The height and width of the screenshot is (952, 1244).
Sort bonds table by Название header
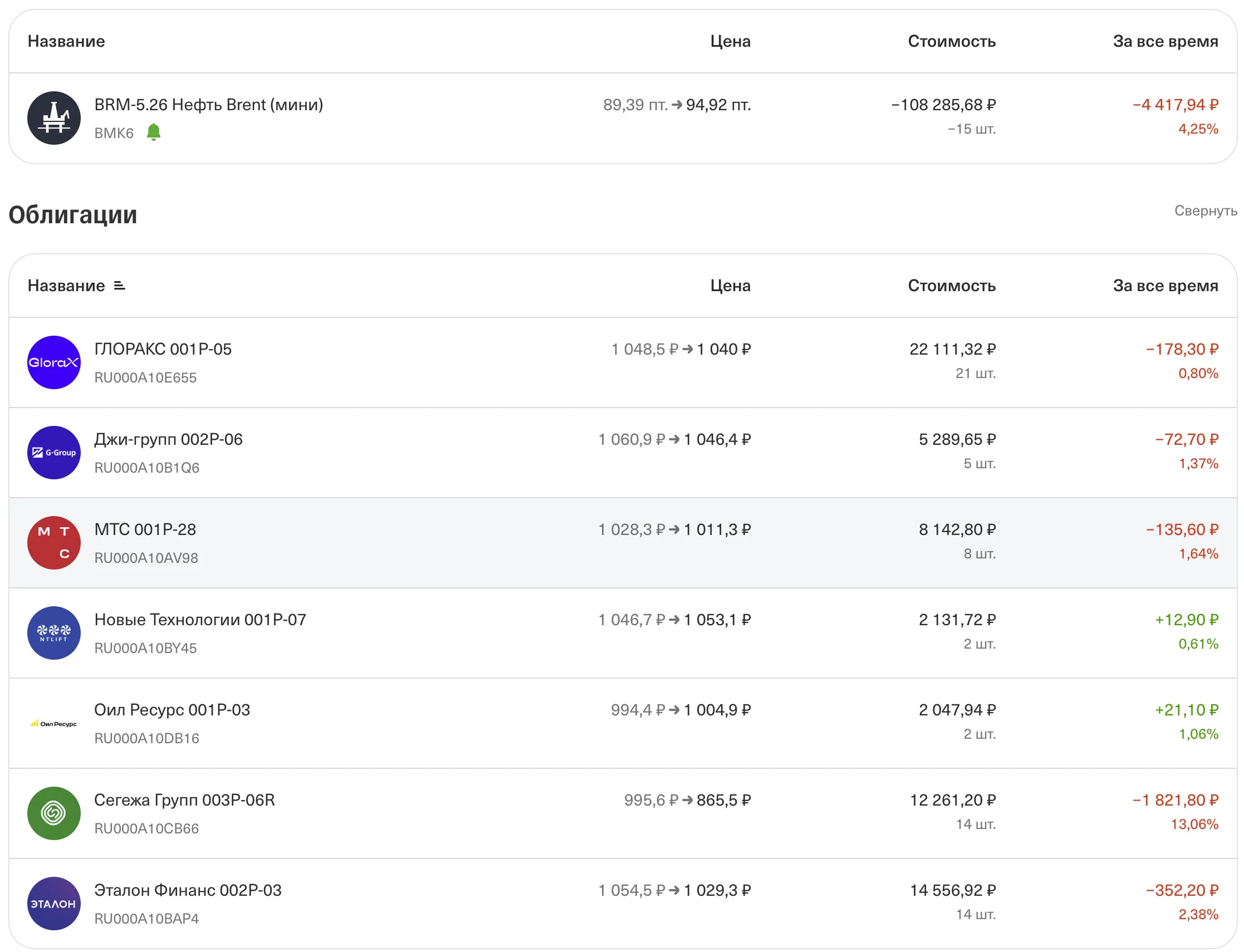pyautogui.click(x=66, y=286)
